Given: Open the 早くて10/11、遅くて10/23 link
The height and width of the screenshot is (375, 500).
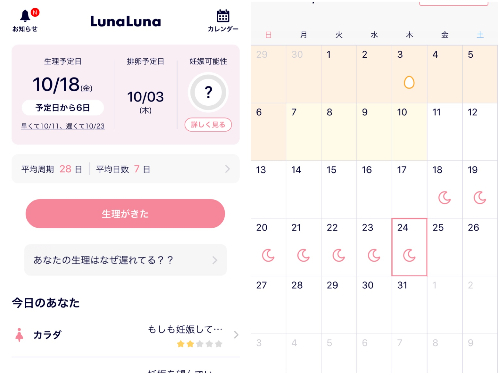Looking at the screenshot, I should coord(63,126).
